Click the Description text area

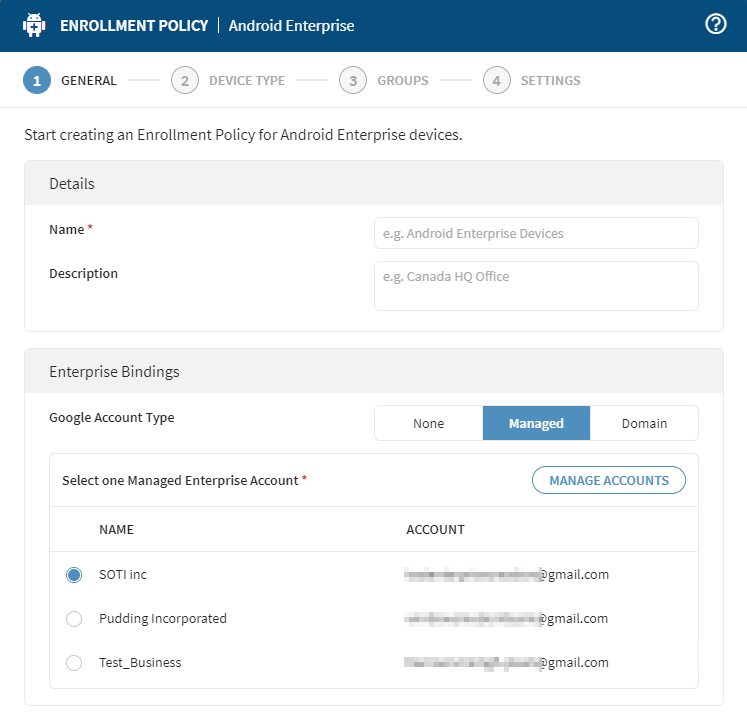pos(536,286)
